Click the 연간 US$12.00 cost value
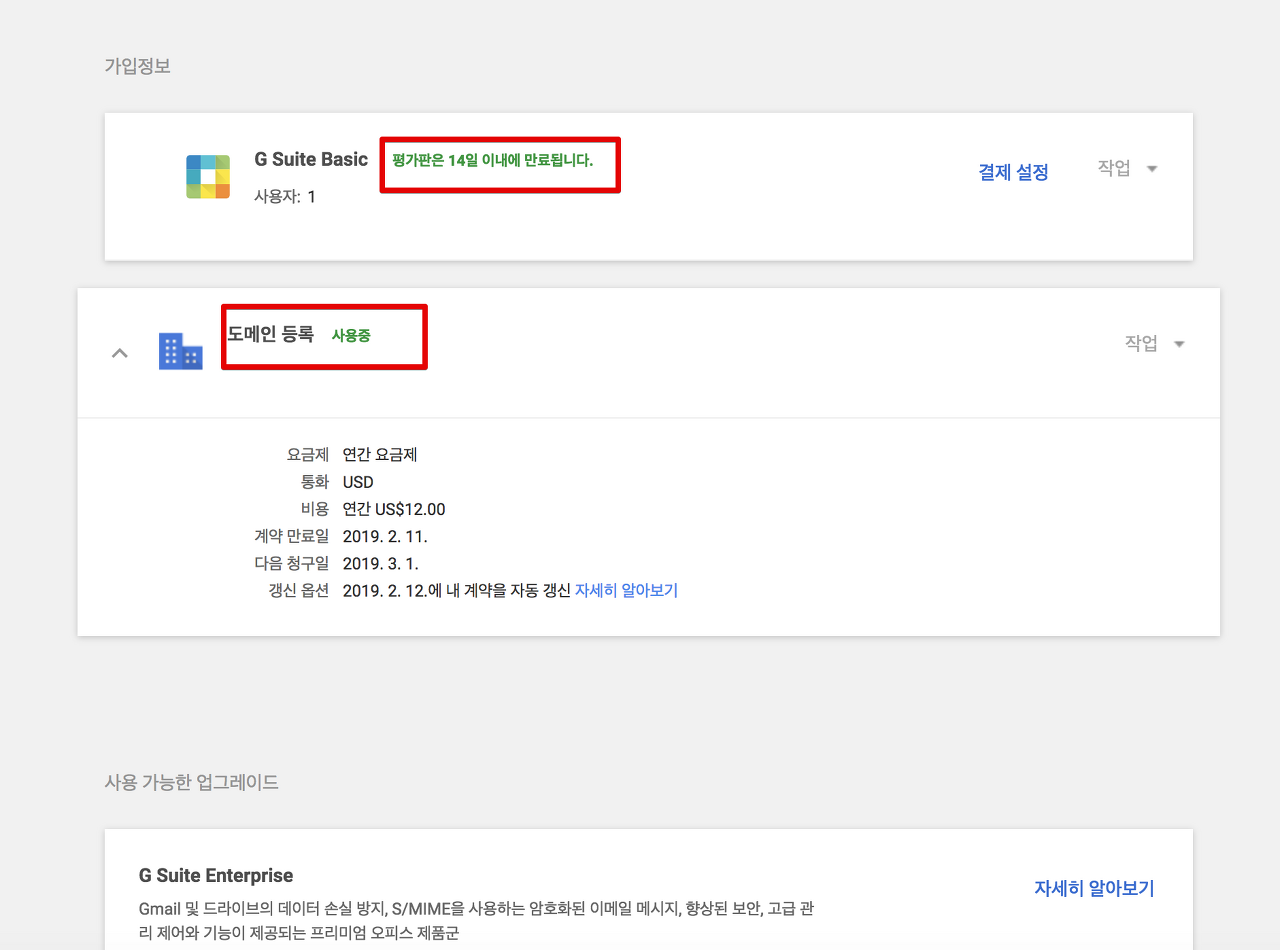This screenshot has width=1280, height=950. [x=394, y=509]
